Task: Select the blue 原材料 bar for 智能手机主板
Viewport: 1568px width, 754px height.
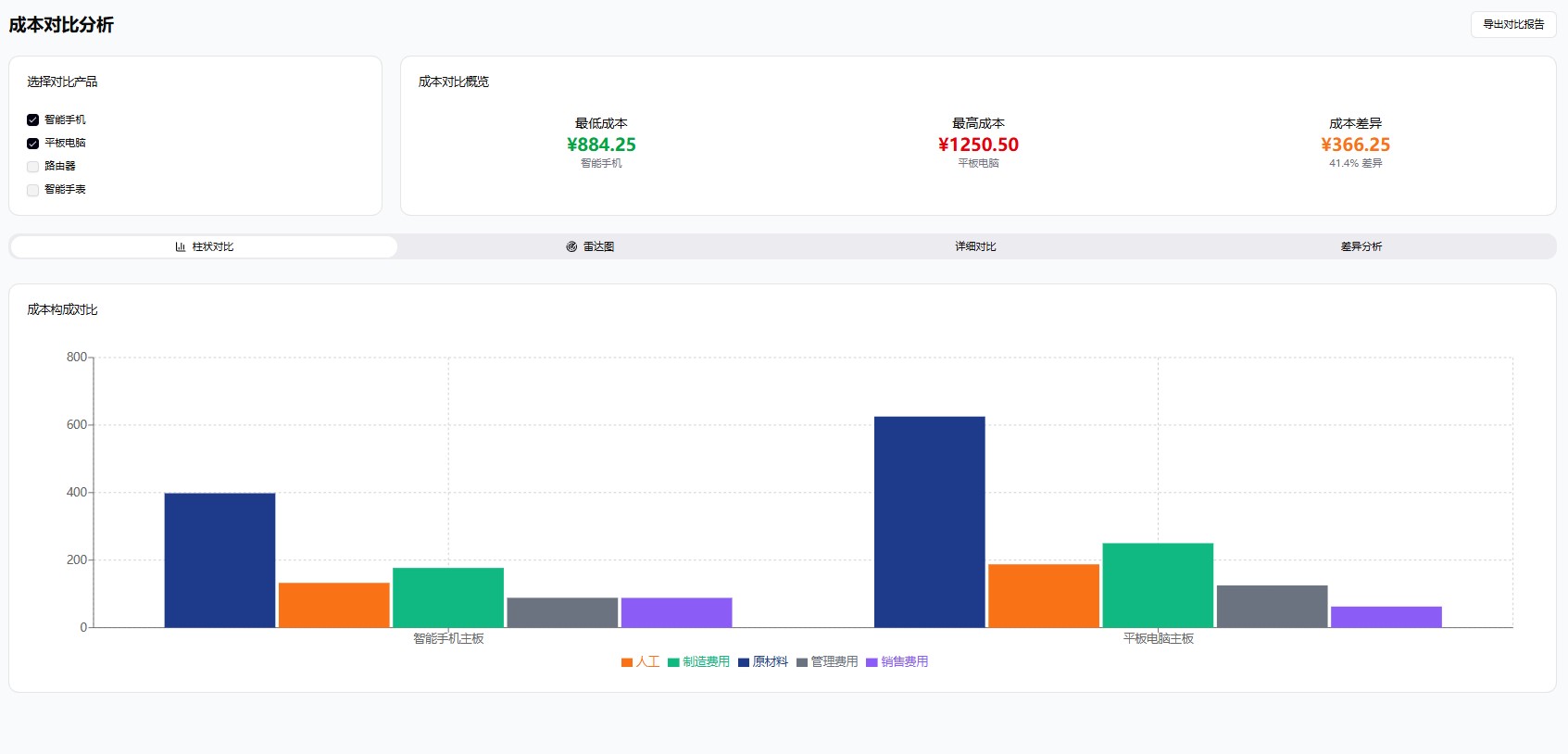Action: click(x=220, y=559)
